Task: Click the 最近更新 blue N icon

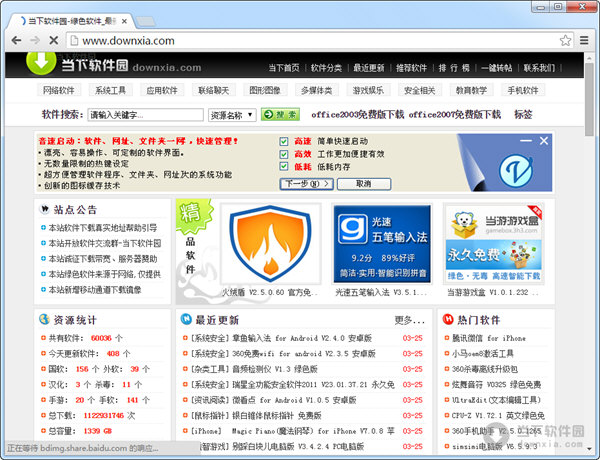Action: tap(186, 319)
